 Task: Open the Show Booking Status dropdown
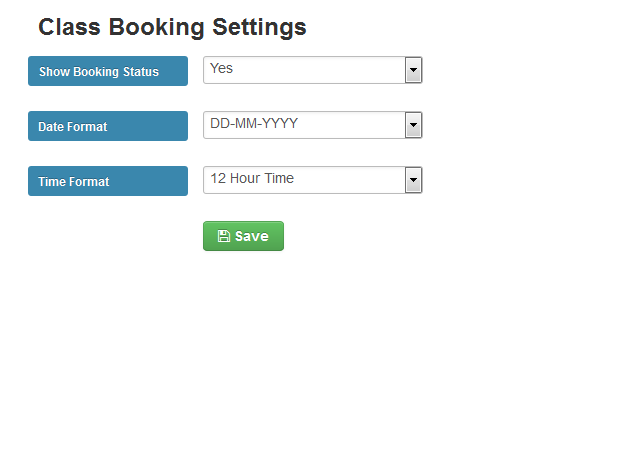point(312,70)
